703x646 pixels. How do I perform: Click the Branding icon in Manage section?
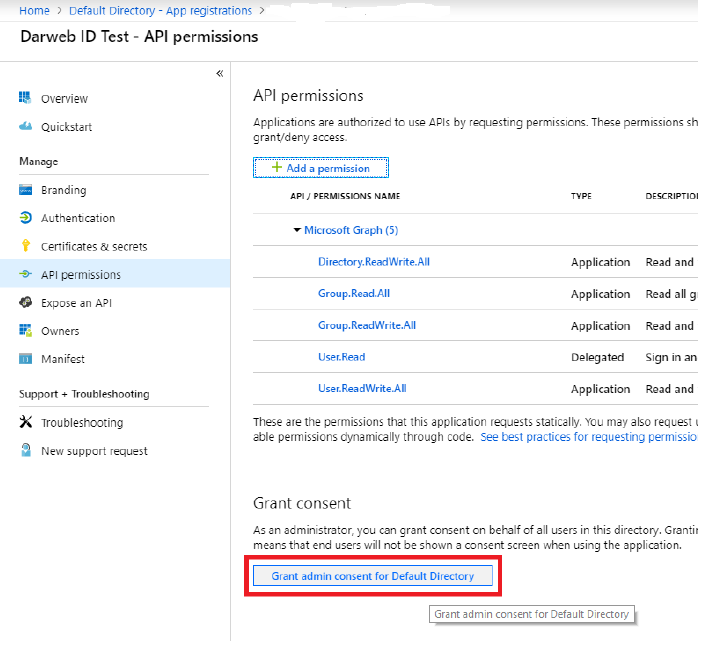[x=26, y=190]
